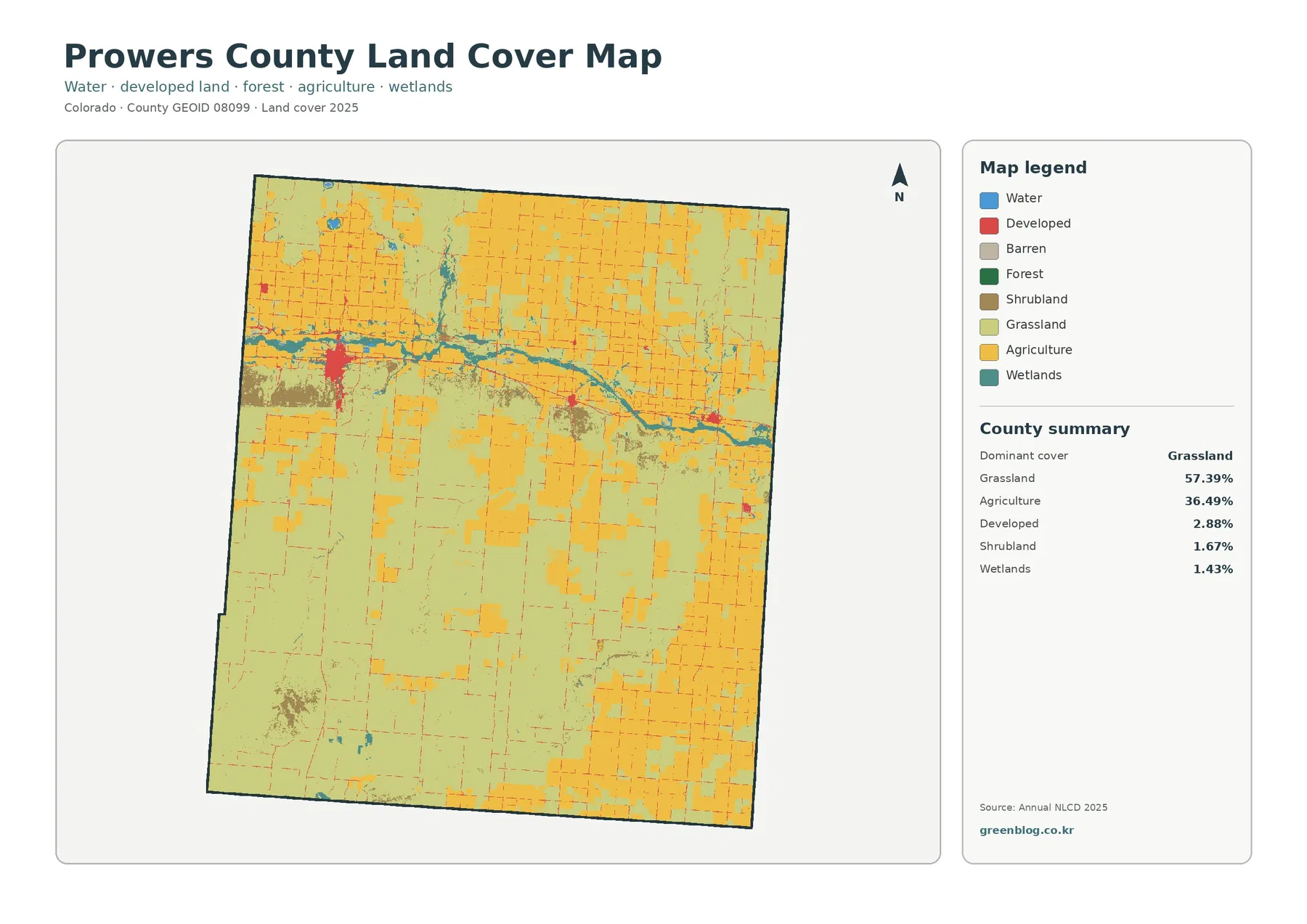Click the '1.67%' shrubland value
Viewport: 1307px width, 924px height.
(x=1213, y=546)
